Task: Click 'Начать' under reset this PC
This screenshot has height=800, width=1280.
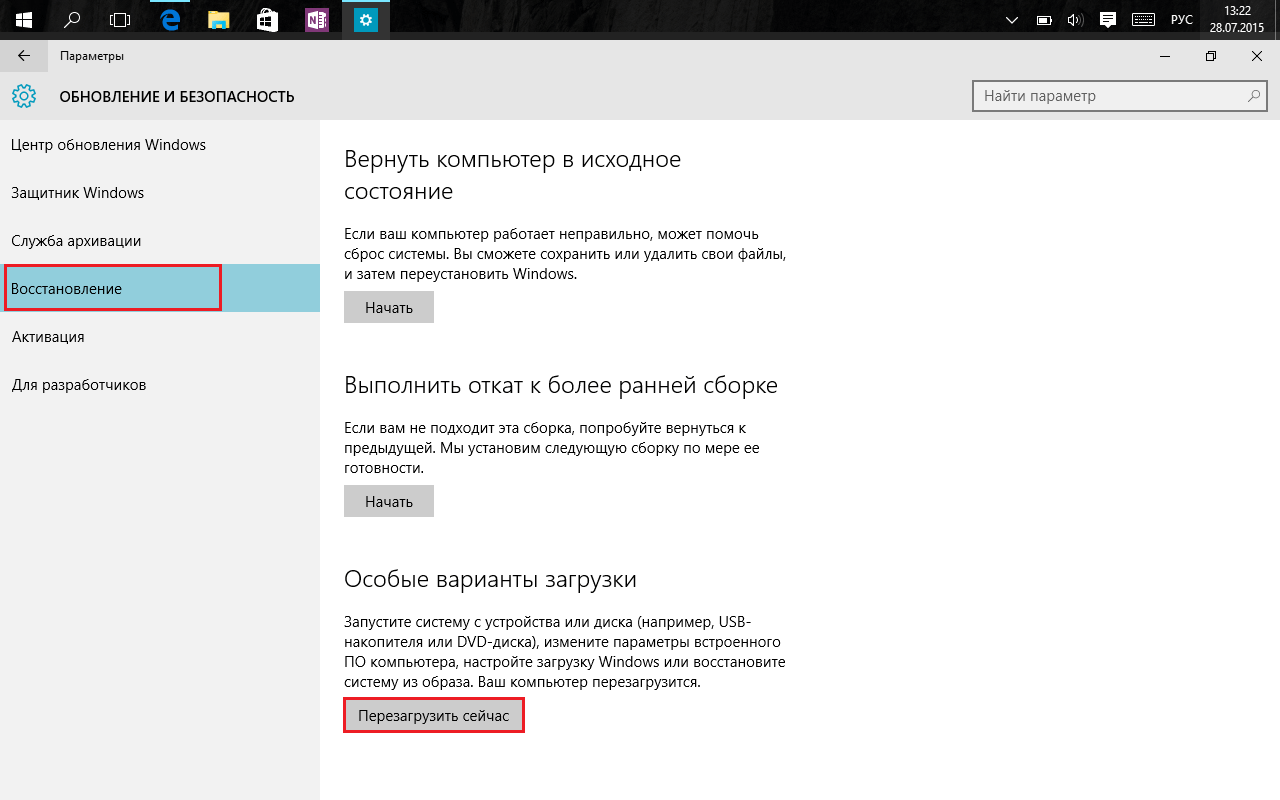Action: point(389,308)
